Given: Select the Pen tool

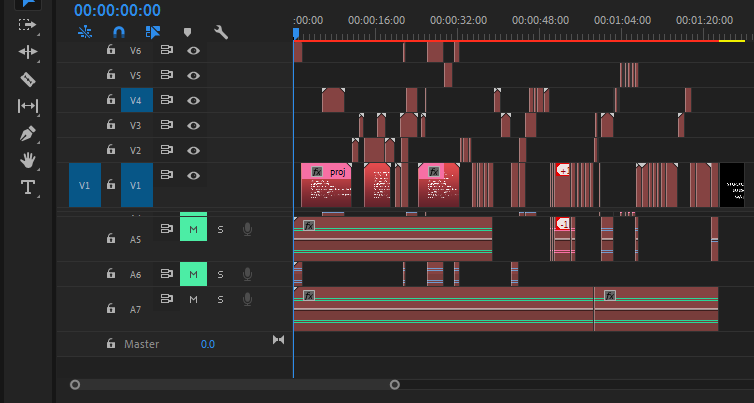Looking at the screenshot, I should point(27,133).
